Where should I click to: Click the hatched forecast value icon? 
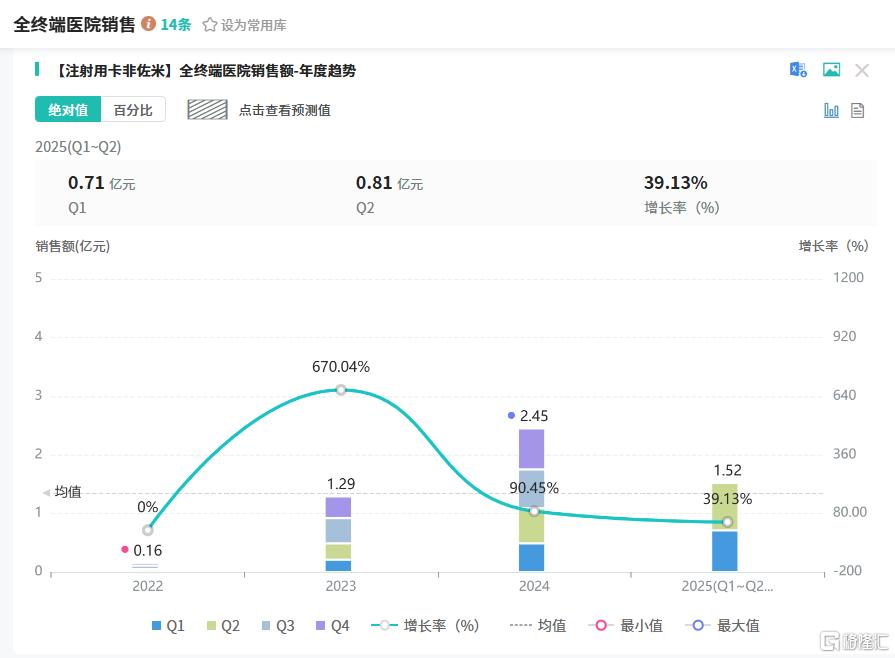[207, 110]
